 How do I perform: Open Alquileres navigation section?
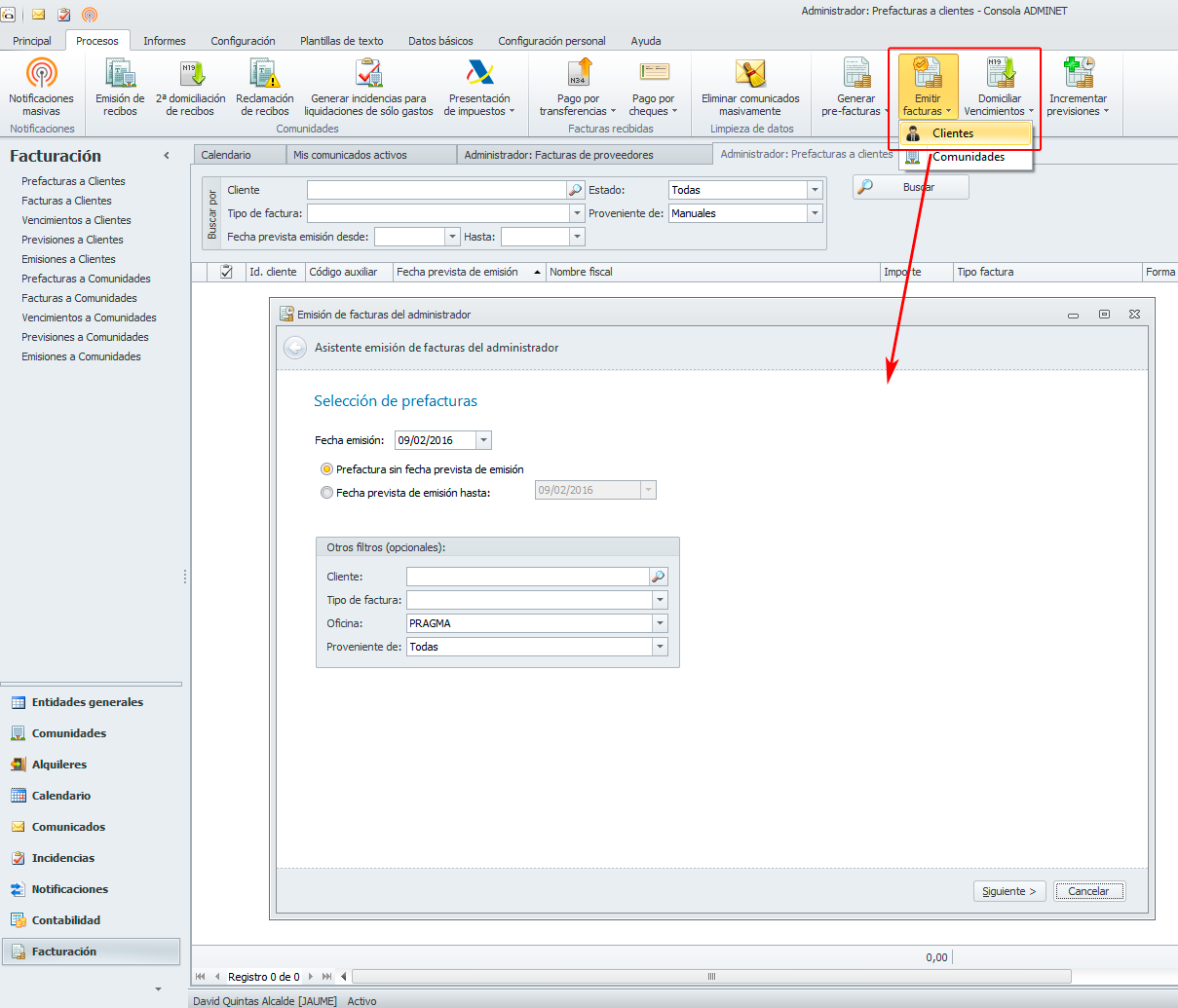click(91, 765)
